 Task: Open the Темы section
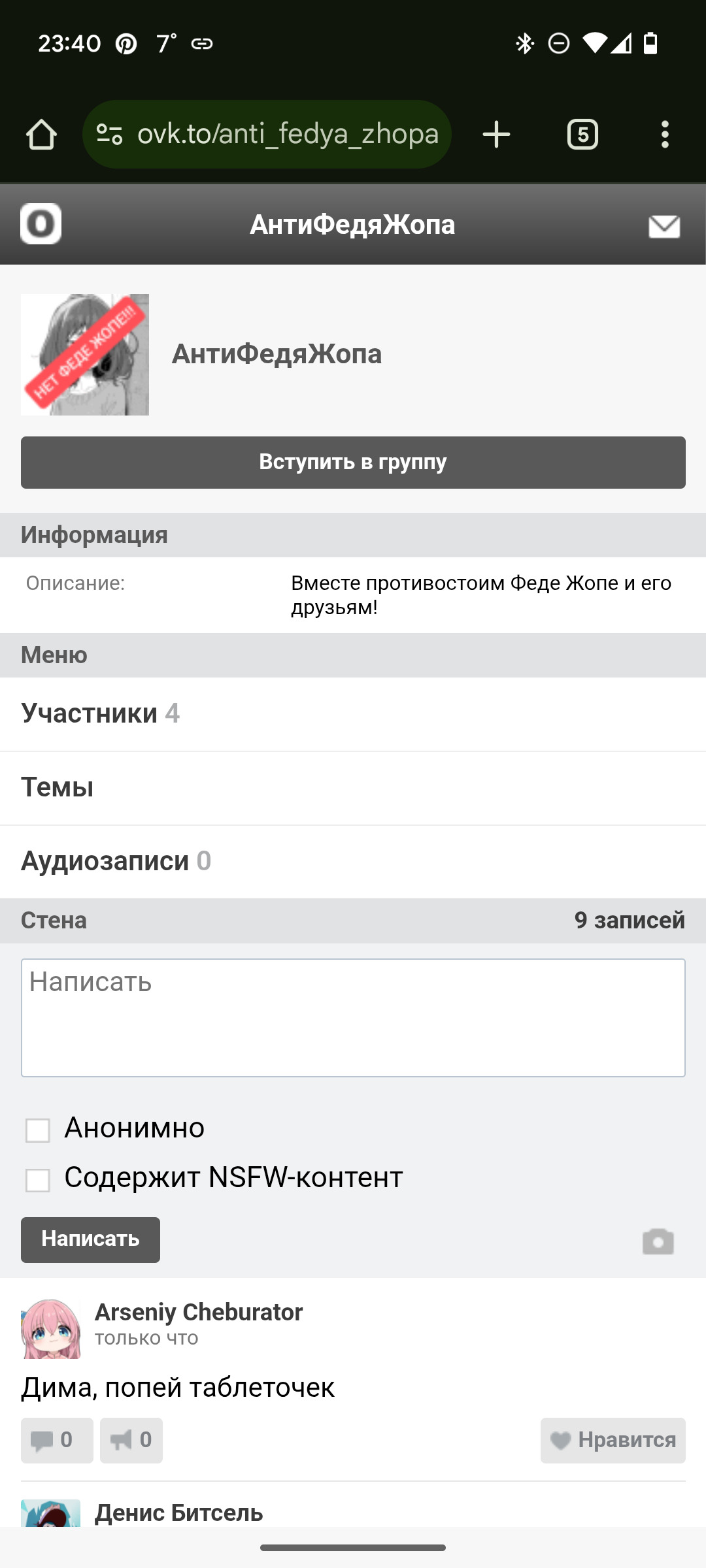pyautogui.click(x=58, y=787)
